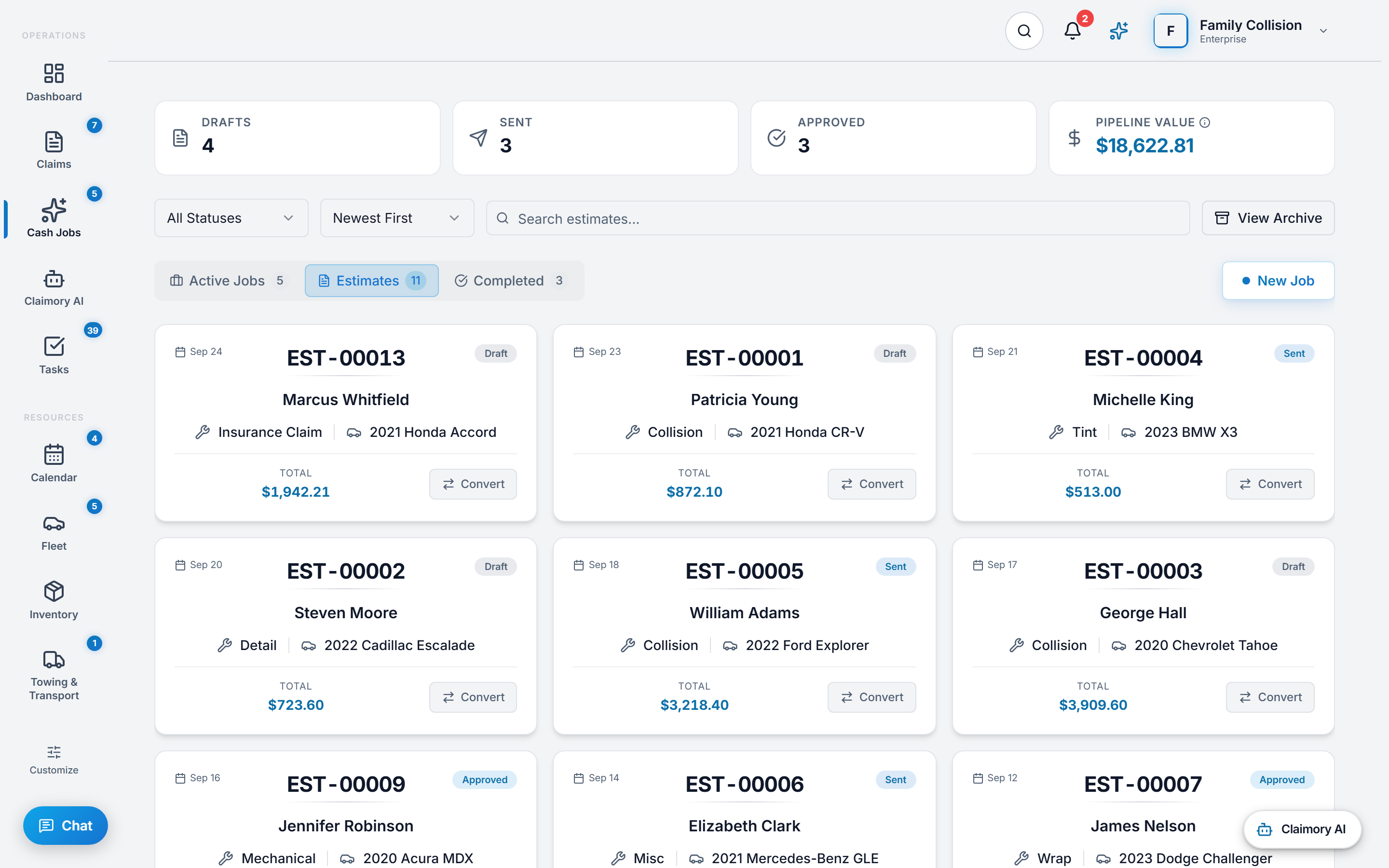Select the Estimates tab
1389x868 pixels.
coord(372,281)
